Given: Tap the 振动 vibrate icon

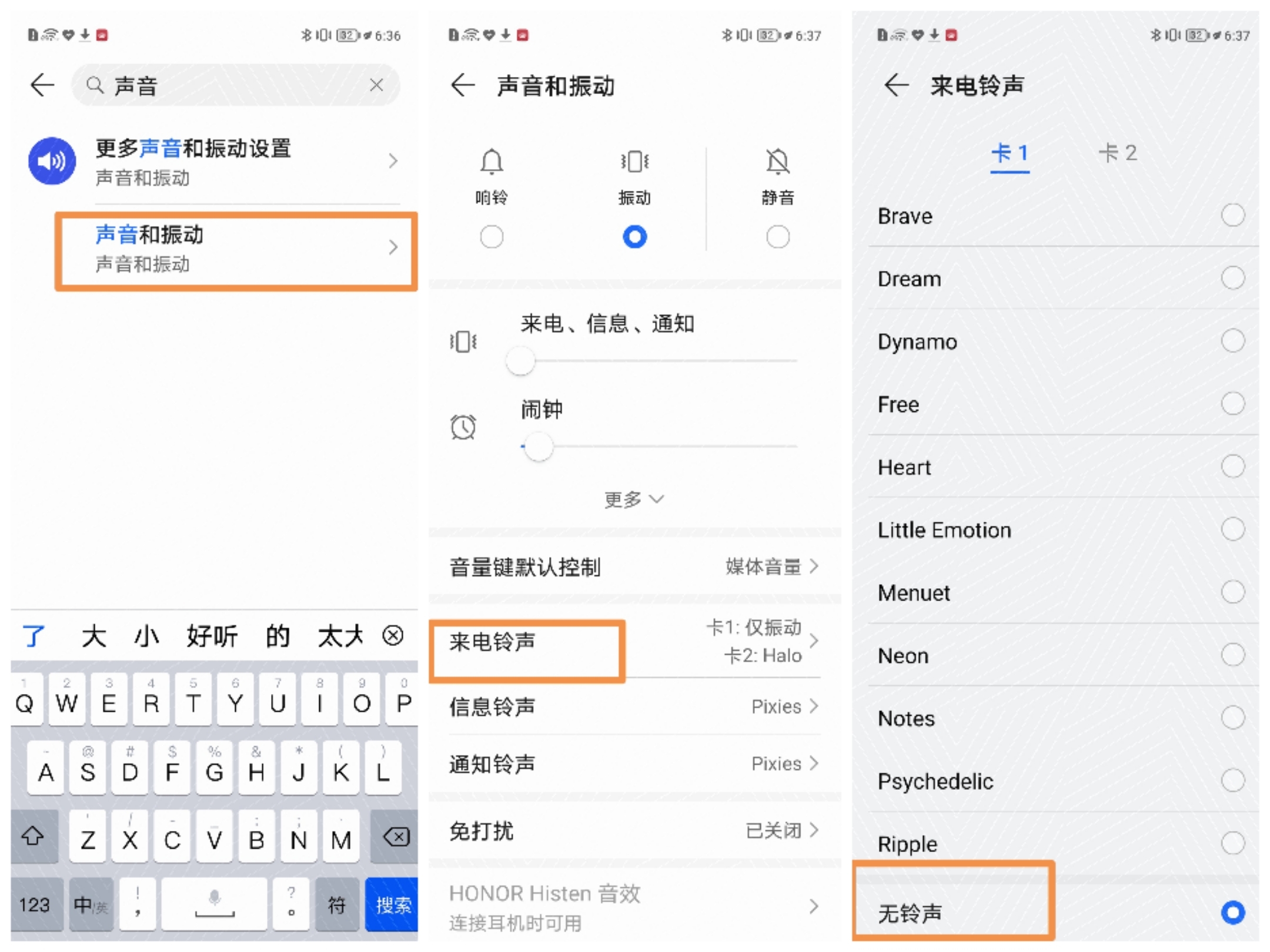Looking at the screenshot, I should 634,161.
